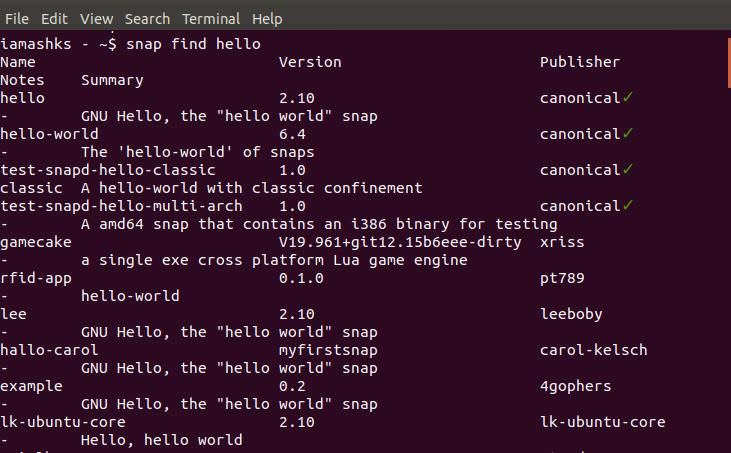Click the verified checkmark on the hello-world row
Viewport: 731px width, 453px height.
(628, 133)
